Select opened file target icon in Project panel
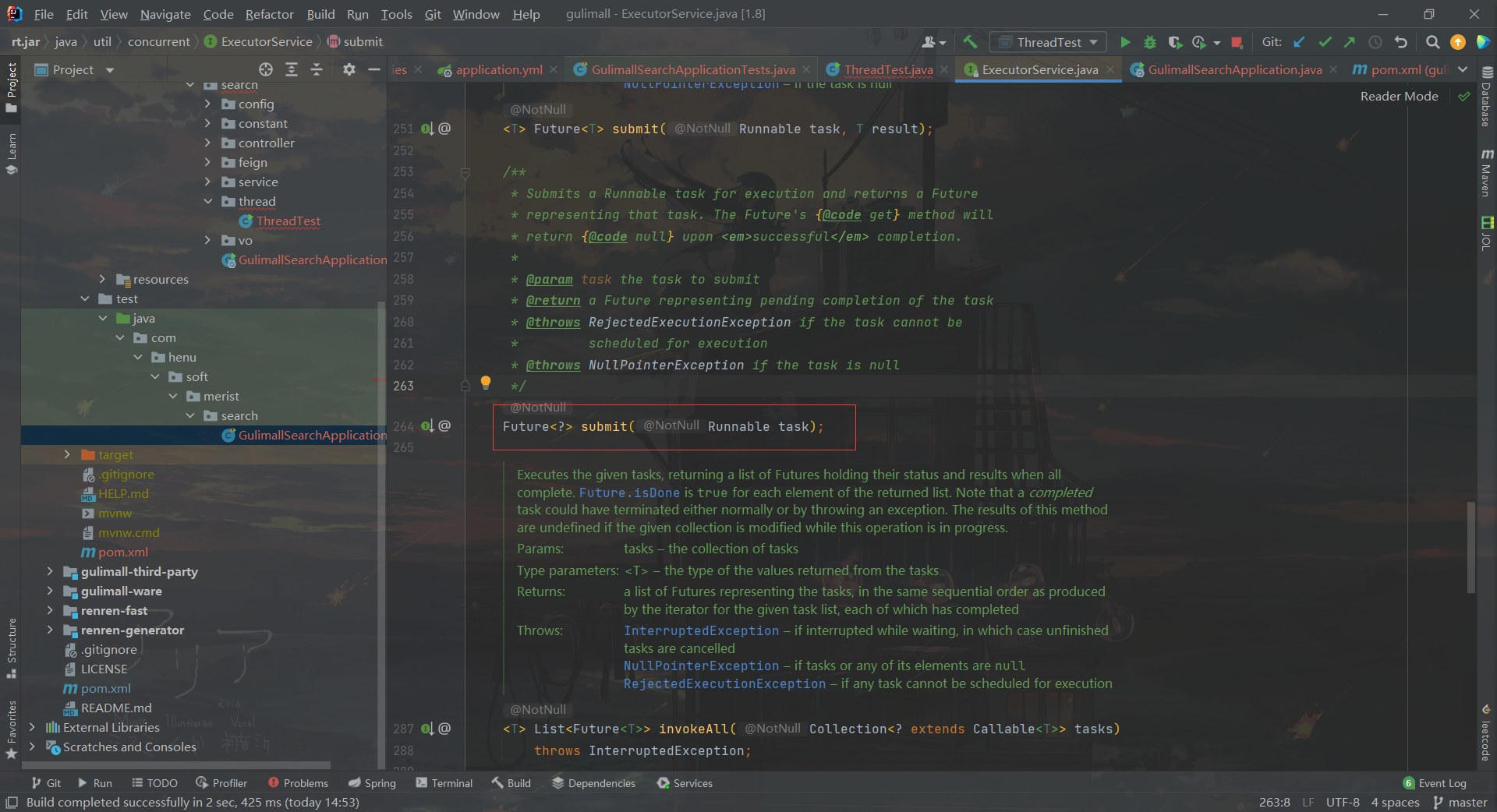Screen dimensions: 1497x812 (x=266, y=69)
